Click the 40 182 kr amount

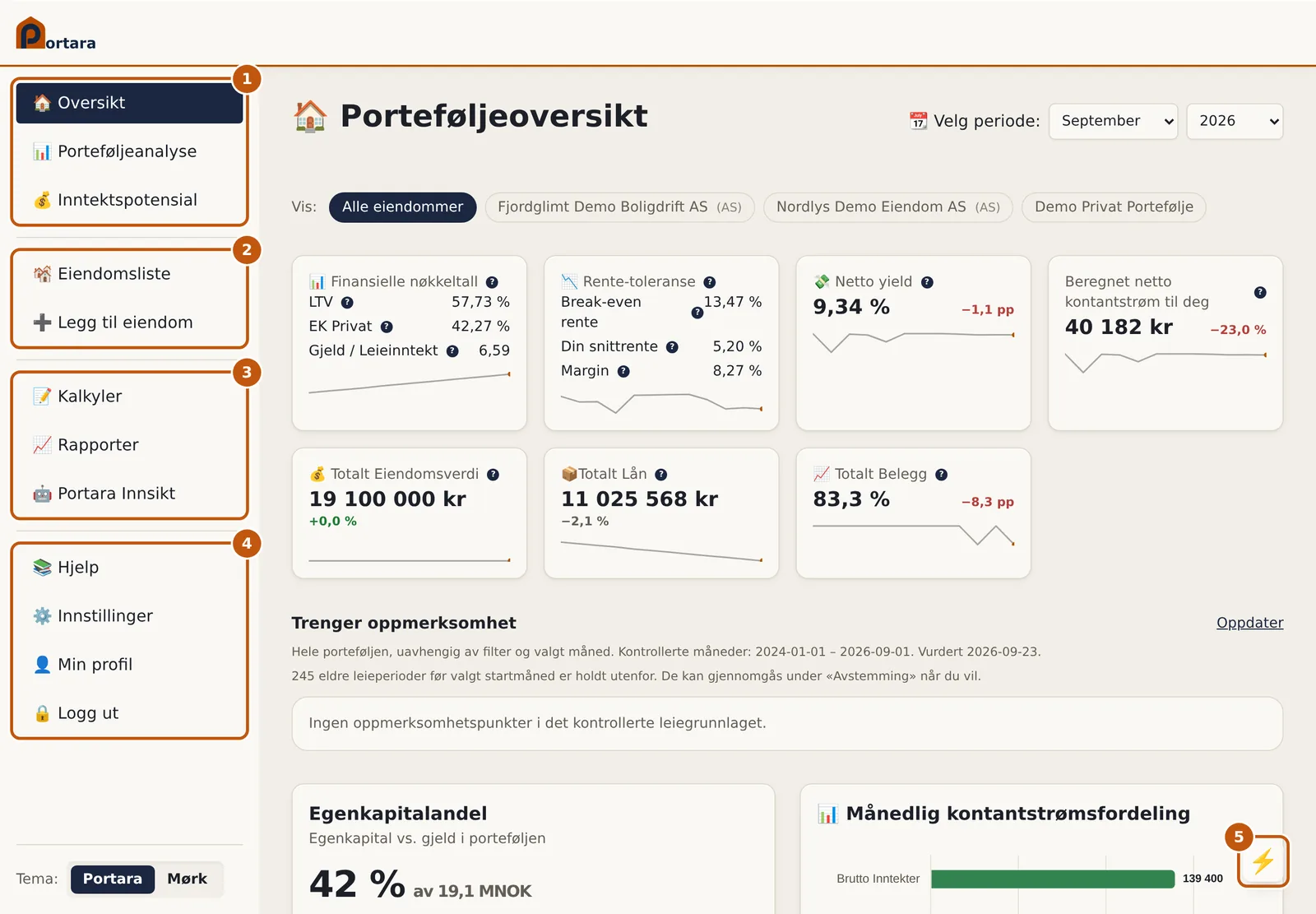(1119, 327)
